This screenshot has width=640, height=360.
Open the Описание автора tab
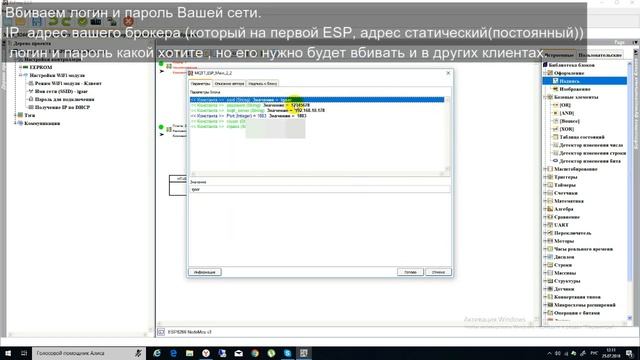click(229, 84)
